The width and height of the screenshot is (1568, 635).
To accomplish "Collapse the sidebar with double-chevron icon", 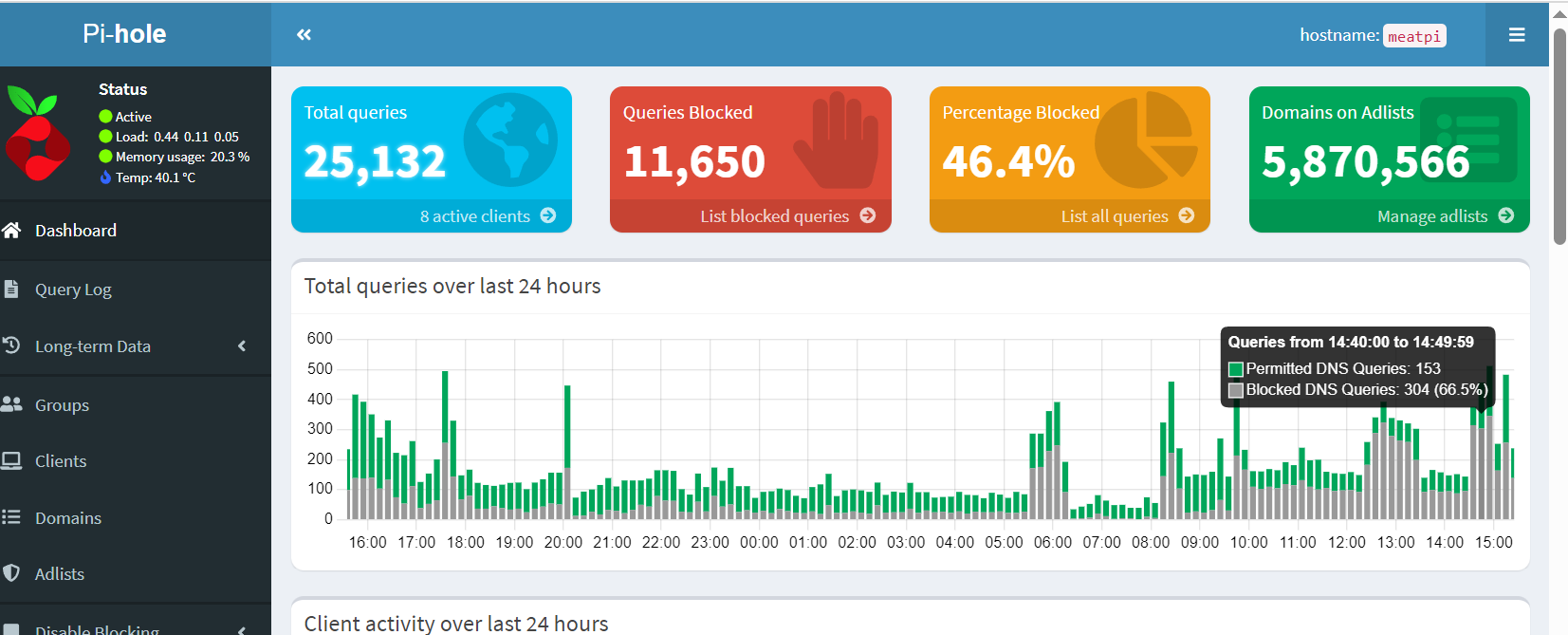I will [304, 35].
